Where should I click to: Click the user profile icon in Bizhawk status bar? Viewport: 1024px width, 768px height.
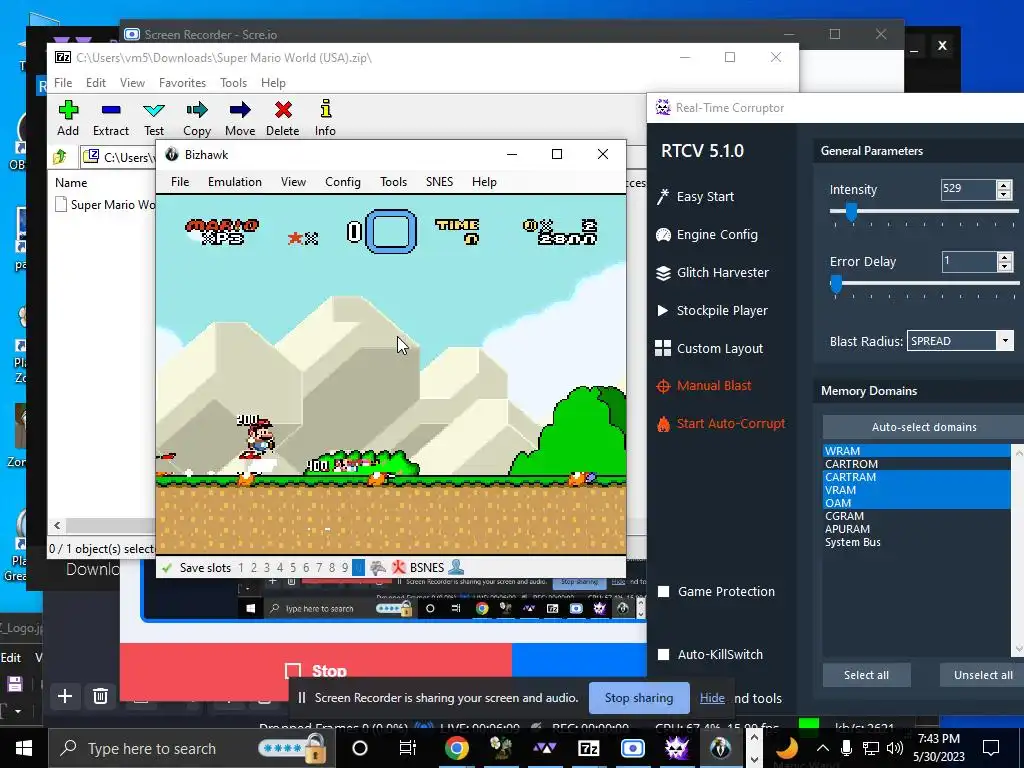point(456,567)
